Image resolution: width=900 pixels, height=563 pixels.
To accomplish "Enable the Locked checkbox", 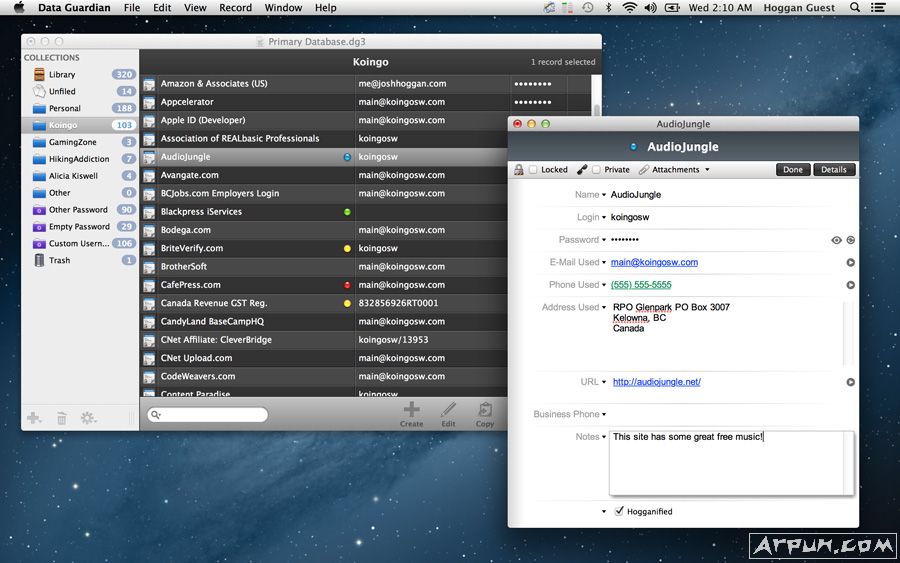I will (533, 170).
